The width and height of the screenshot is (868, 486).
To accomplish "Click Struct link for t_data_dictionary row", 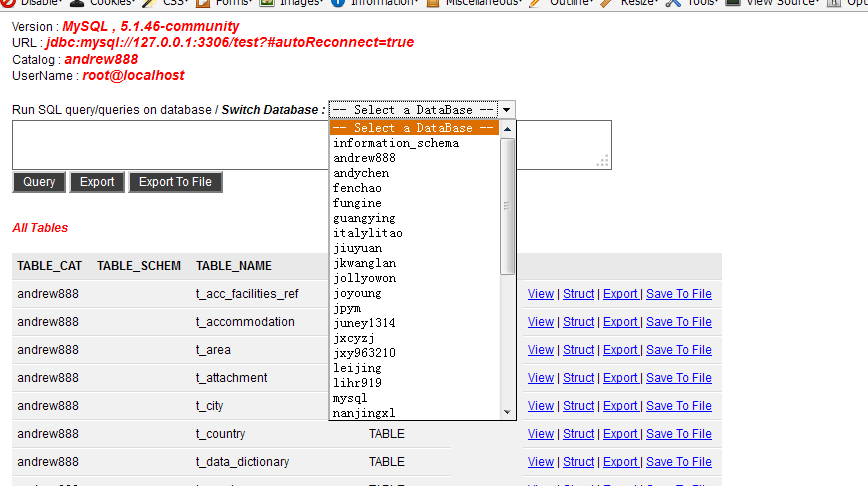I will [578, 462].
